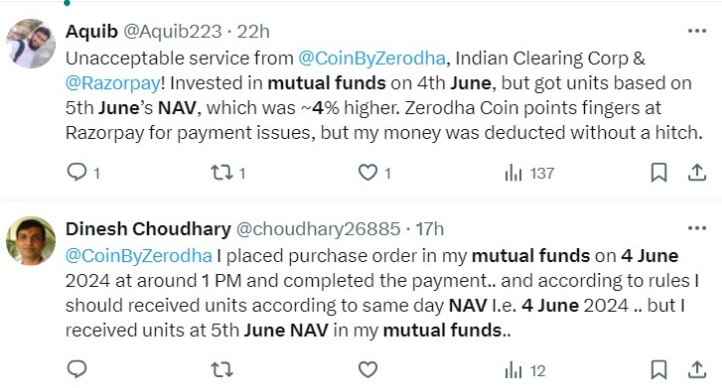Image resolution: width=722 pixels, height=388 pixels.
Task: Bookmark Aquib's tweet
Action: [659, 173]
